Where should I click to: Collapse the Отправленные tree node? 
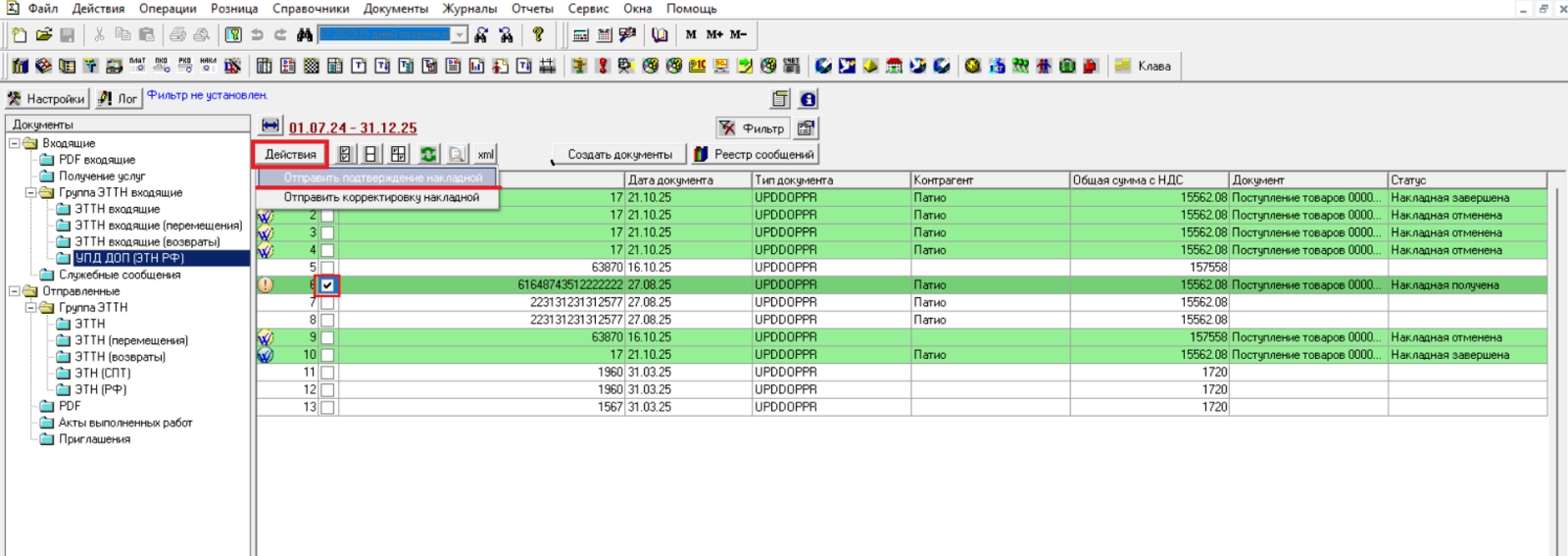tap(15, 291)
